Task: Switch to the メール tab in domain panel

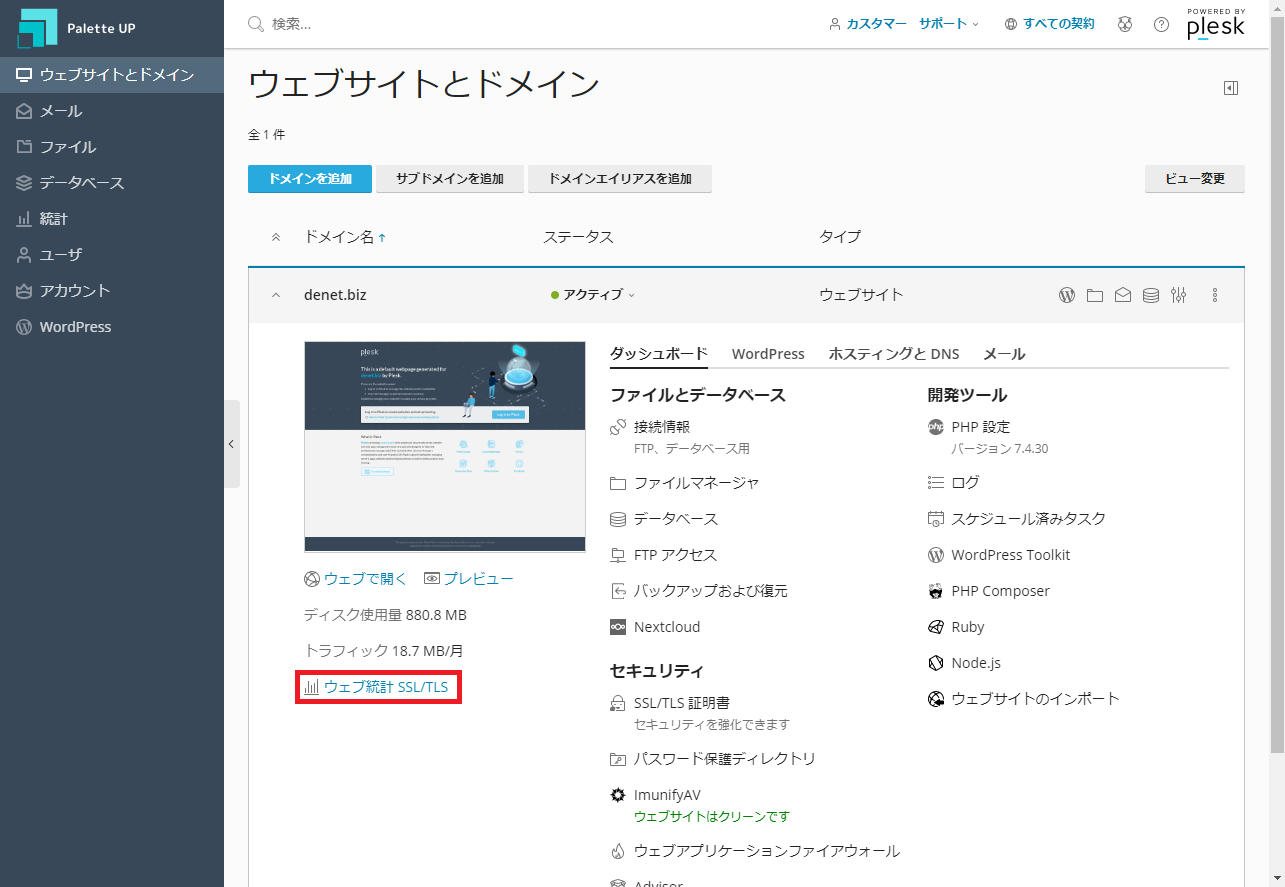Action: tap(1004, 354)
